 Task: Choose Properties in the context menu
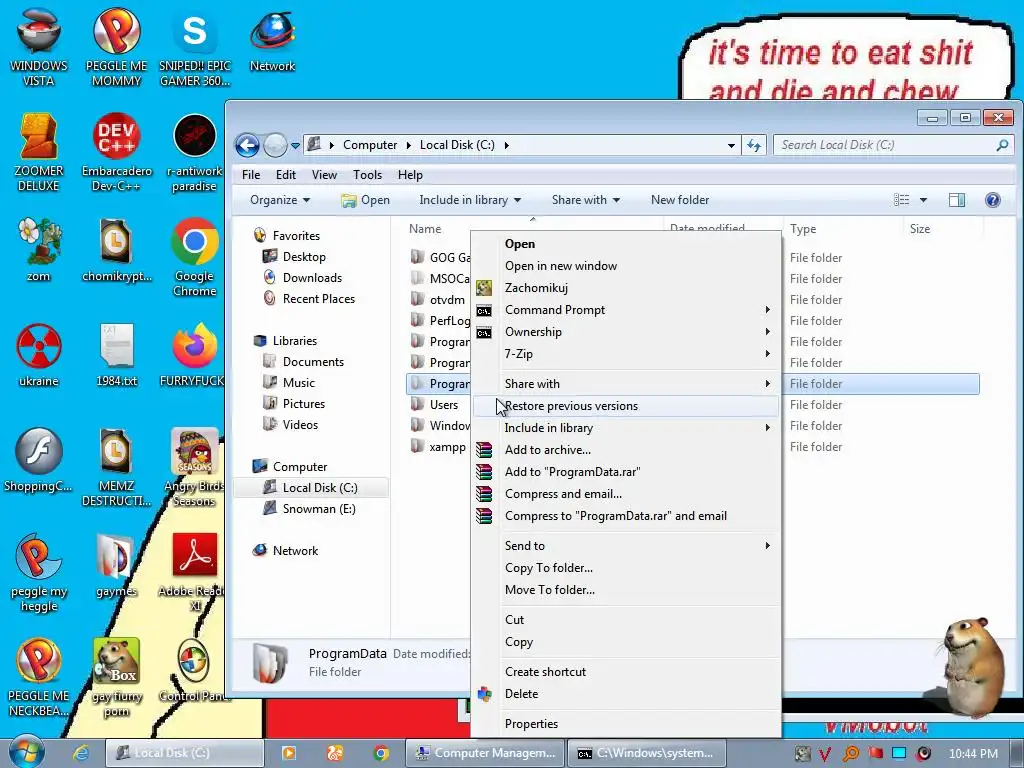tap(625, 724)
